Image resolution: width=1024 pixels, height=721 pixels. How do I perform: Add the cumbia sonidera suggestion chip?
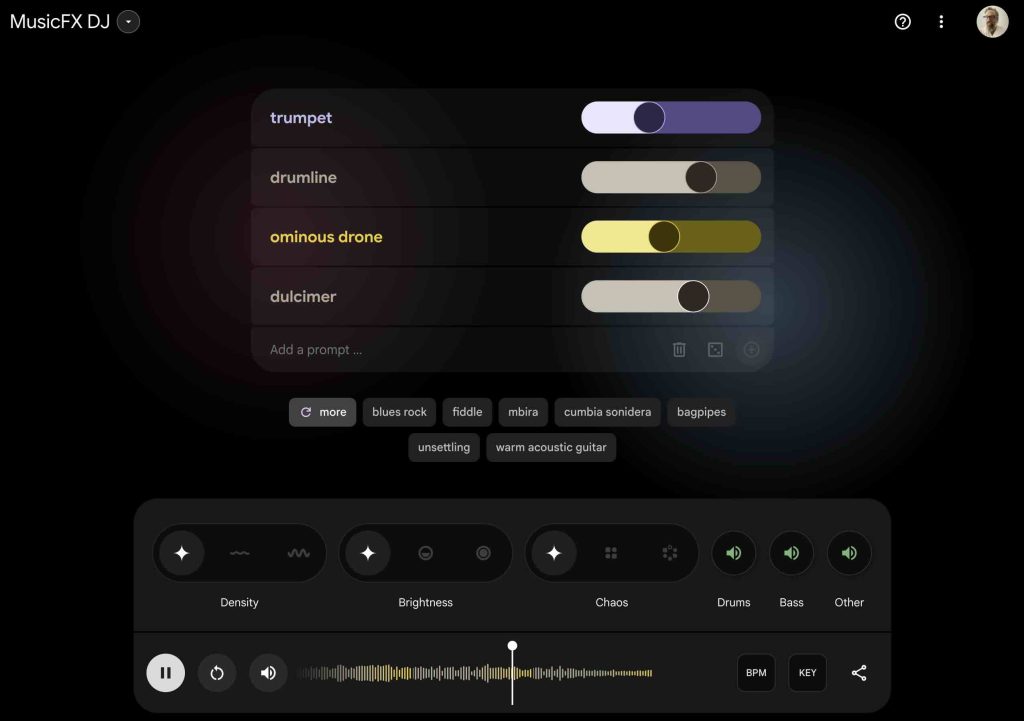point(607,412)
